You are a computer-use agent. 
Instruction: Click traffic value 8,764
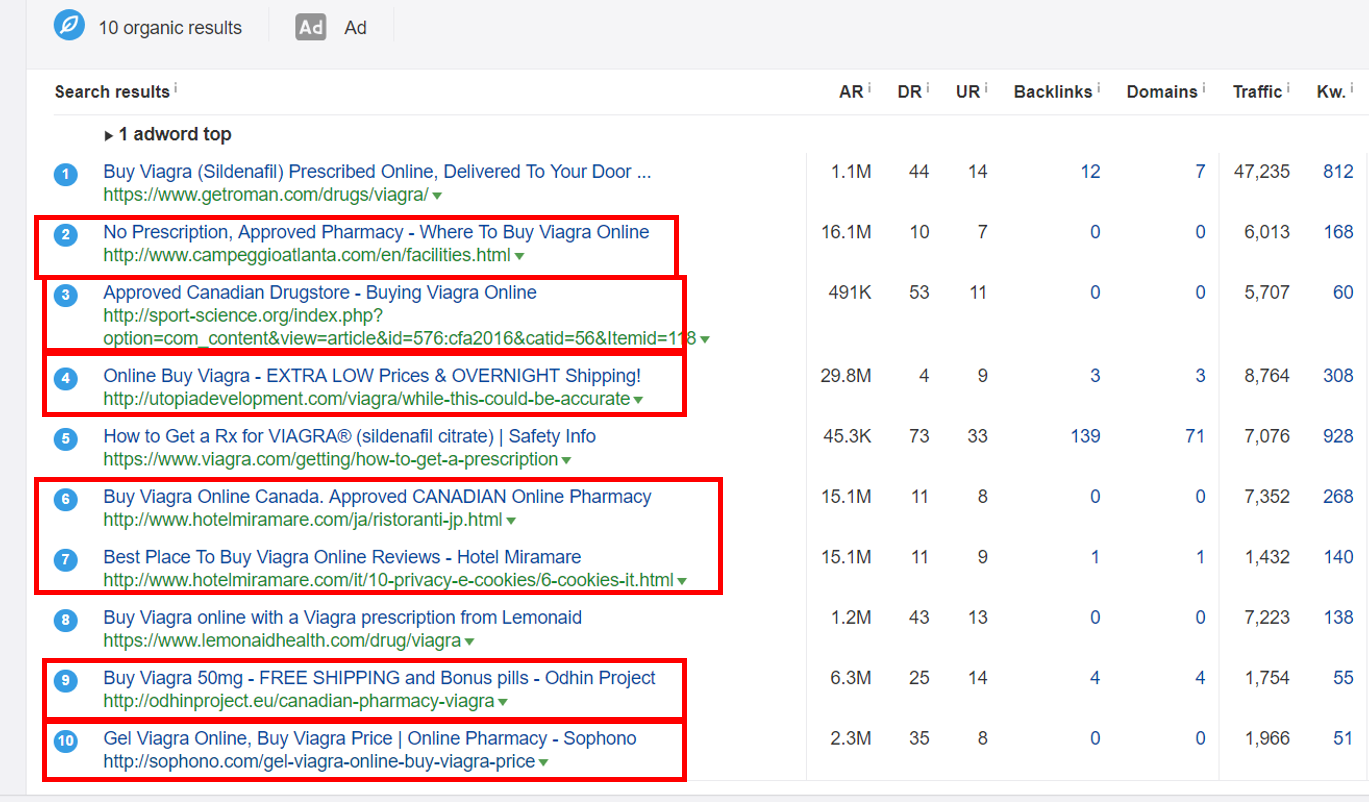point(1267,376)
